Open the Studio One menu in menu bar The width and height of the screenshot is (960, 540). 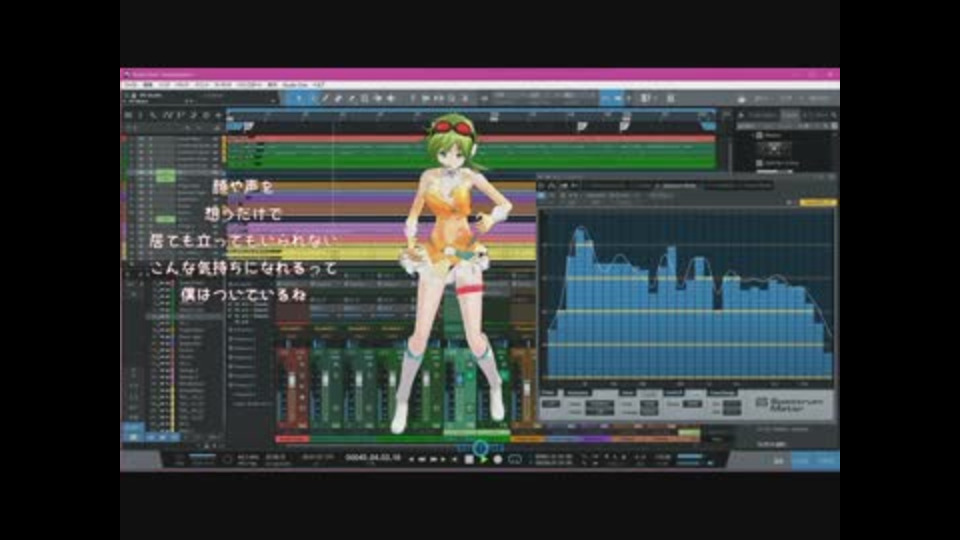[x=295, y=84]
